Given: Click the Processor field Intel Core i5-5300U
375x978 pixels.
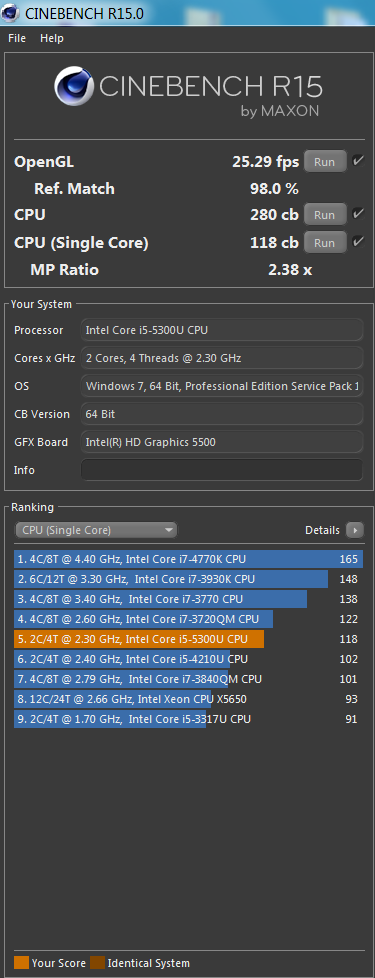Looking at the screenshot, I should [x=222, y=329].
